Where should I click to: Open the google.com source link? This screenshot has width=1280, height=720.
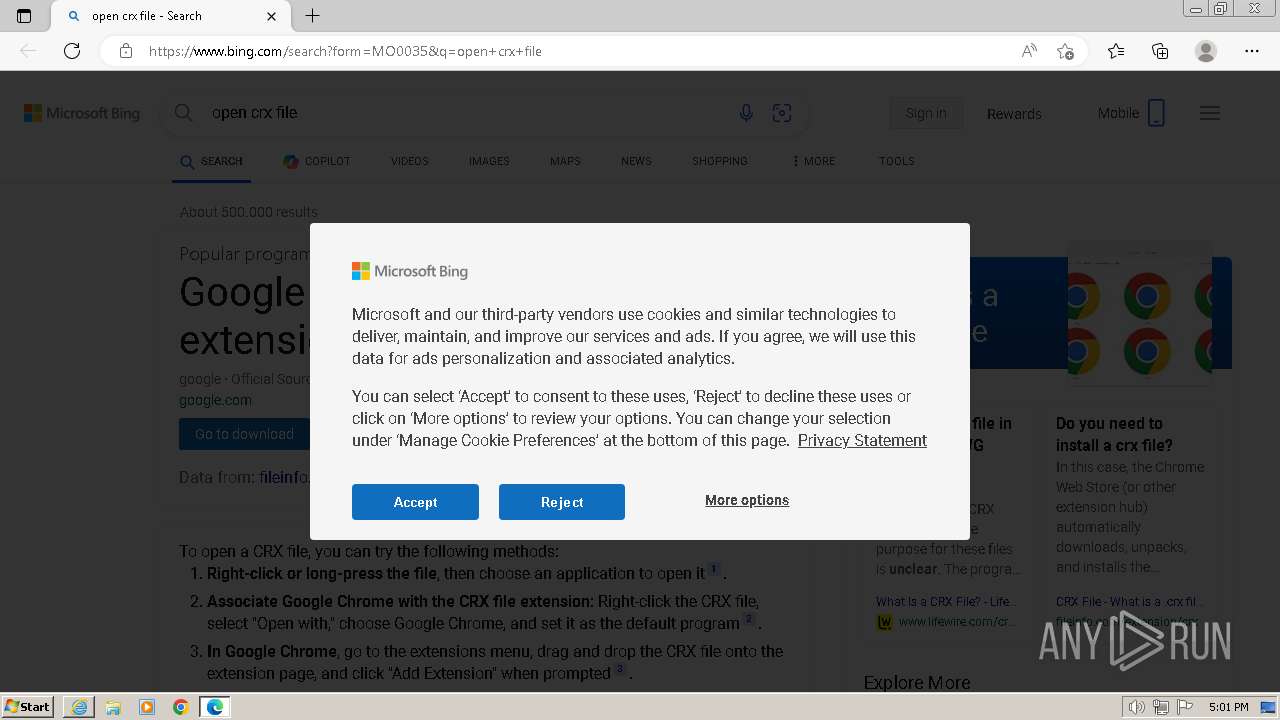pos(215,400)
